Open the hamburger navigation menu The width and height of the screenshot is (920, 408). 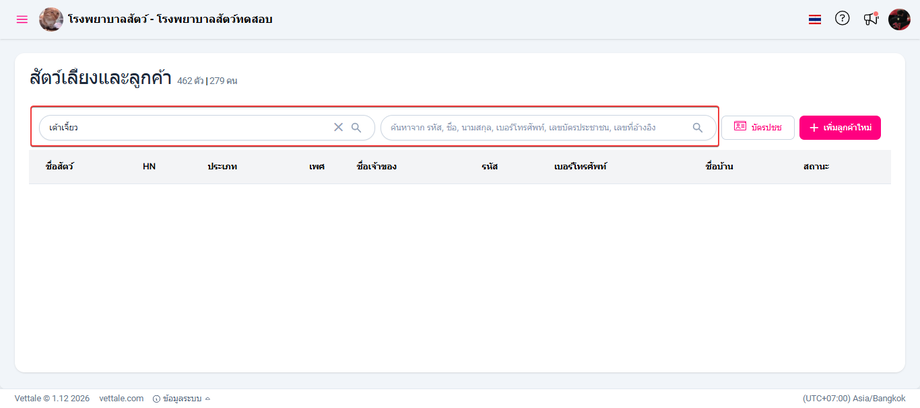point(22,19)
